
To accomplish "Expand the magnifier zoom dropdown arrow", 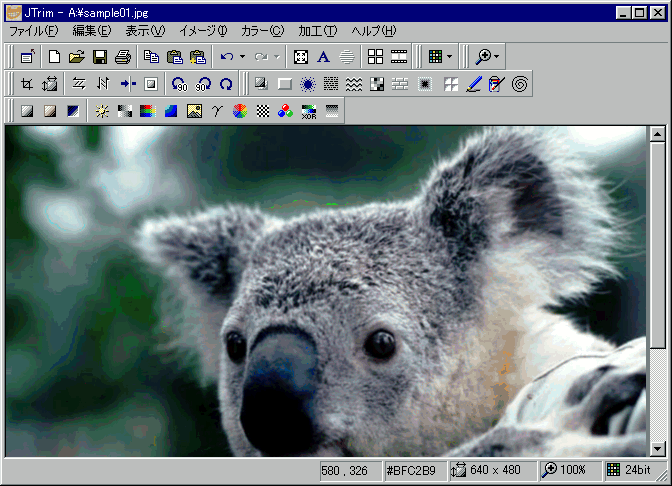I will coord(496,57).
